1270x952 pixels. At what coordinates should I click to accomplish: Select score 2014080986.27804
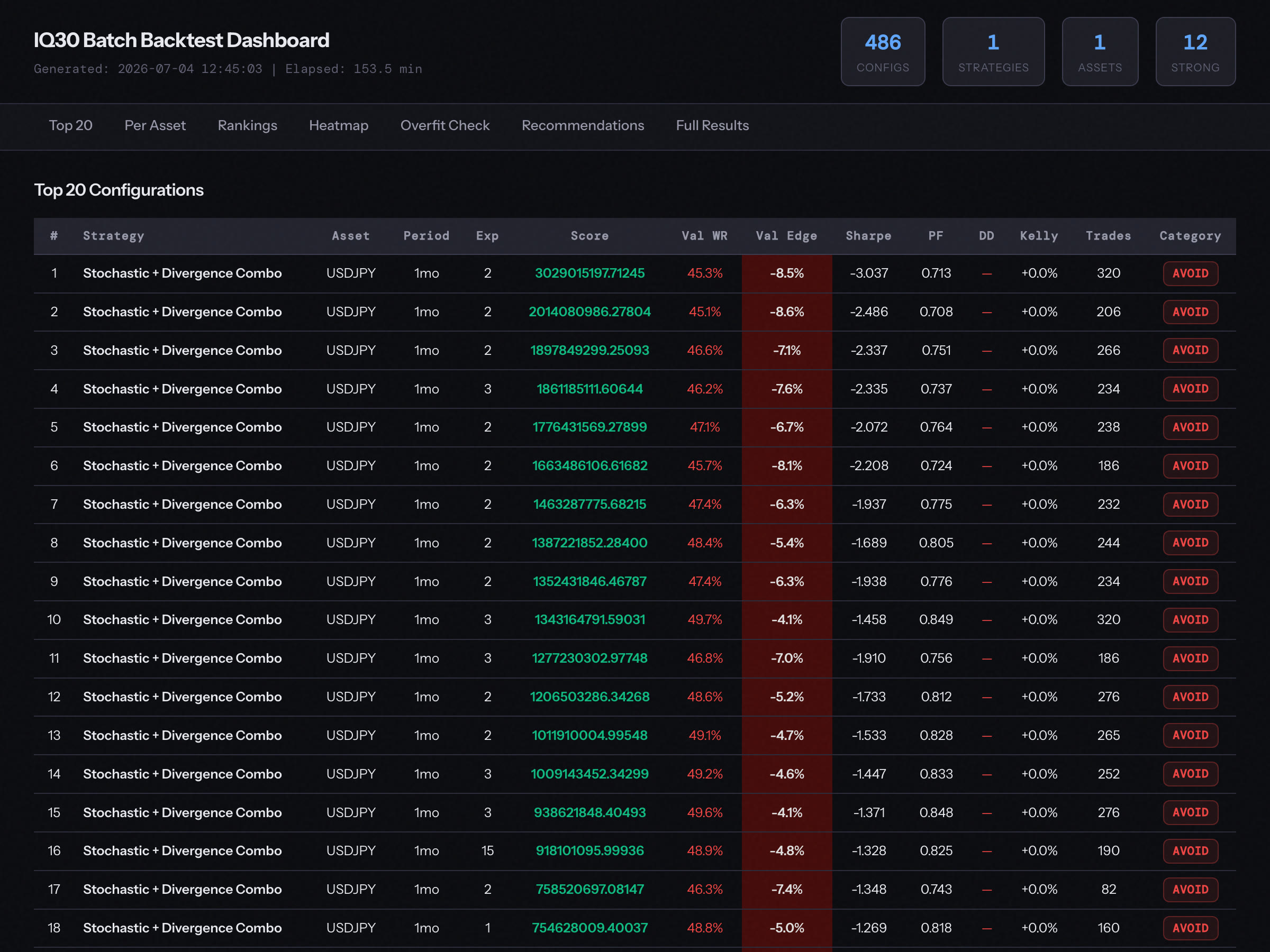(x=589, y=312)
